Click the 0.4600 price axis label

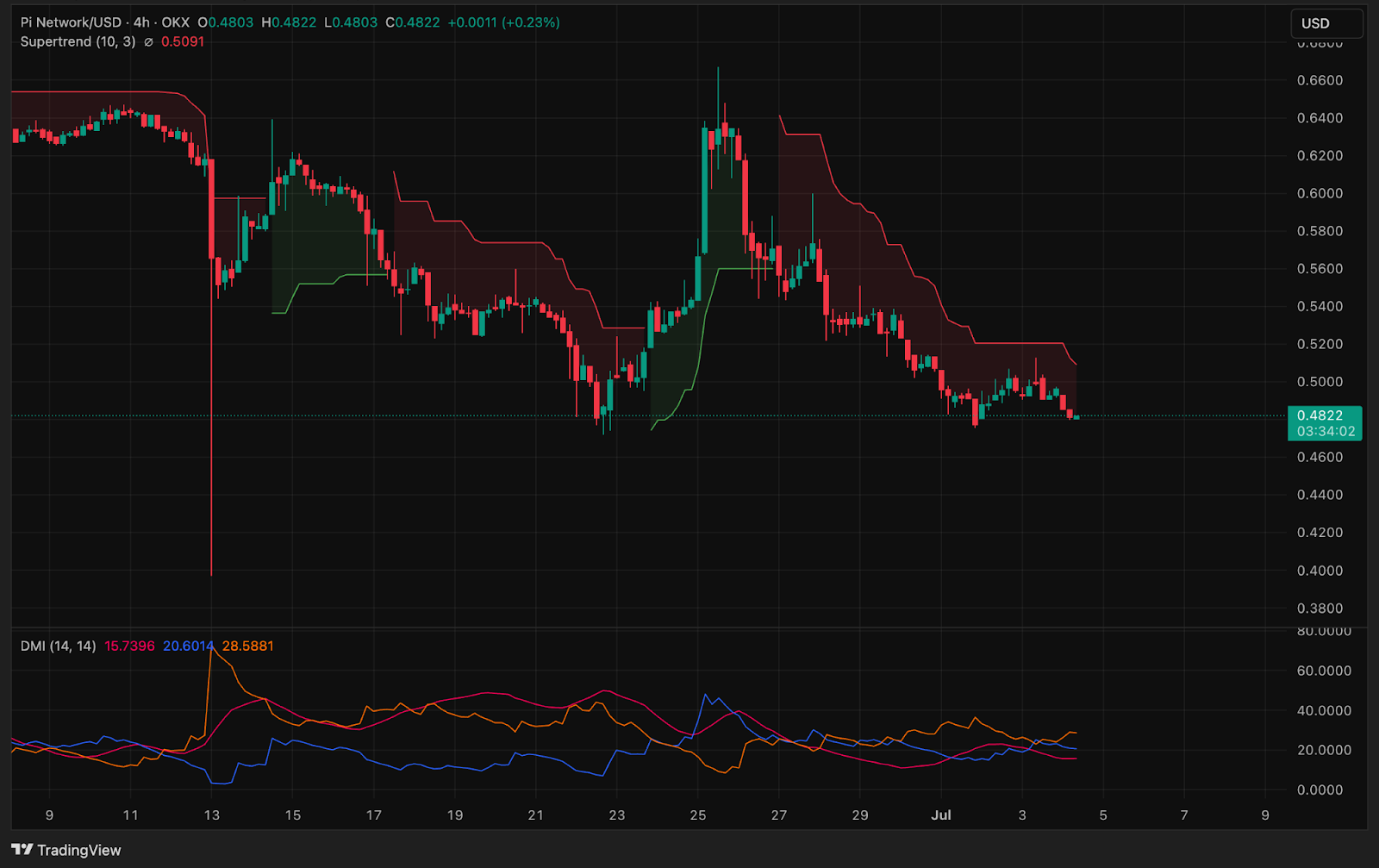coord(1320,457)
